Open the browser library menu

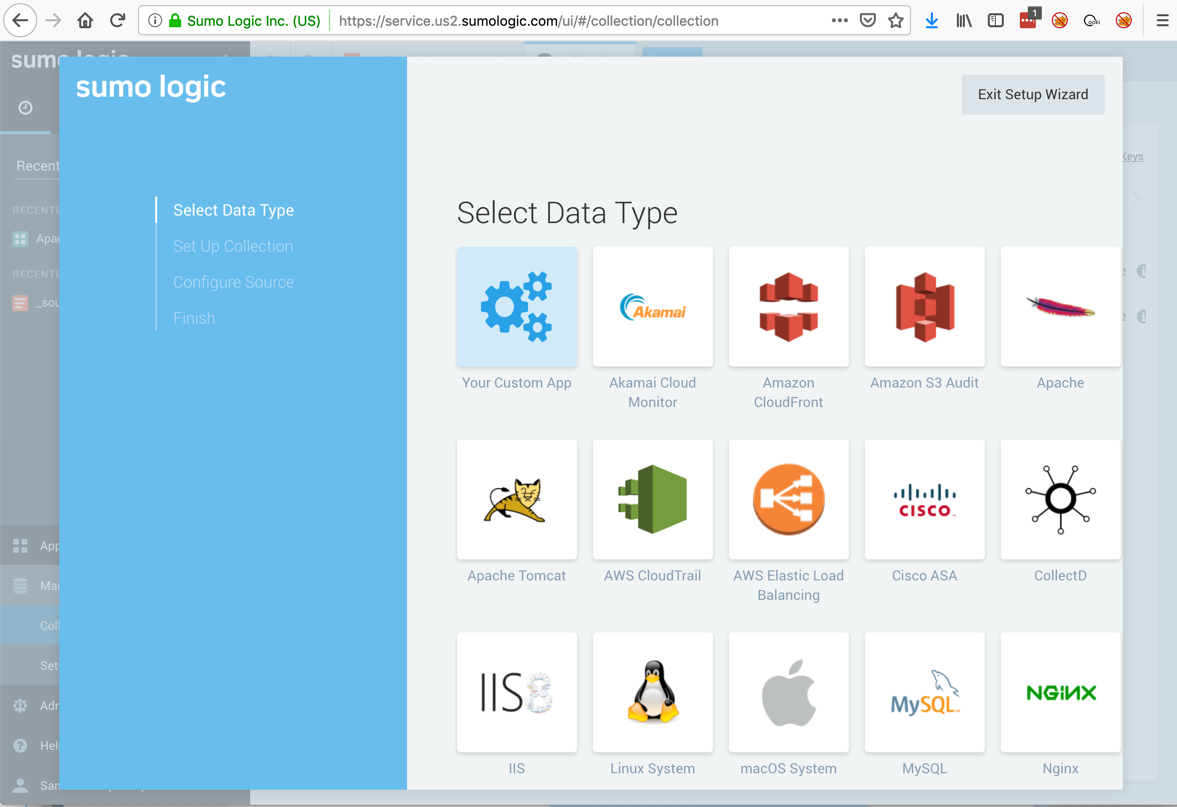pos(964,20)
